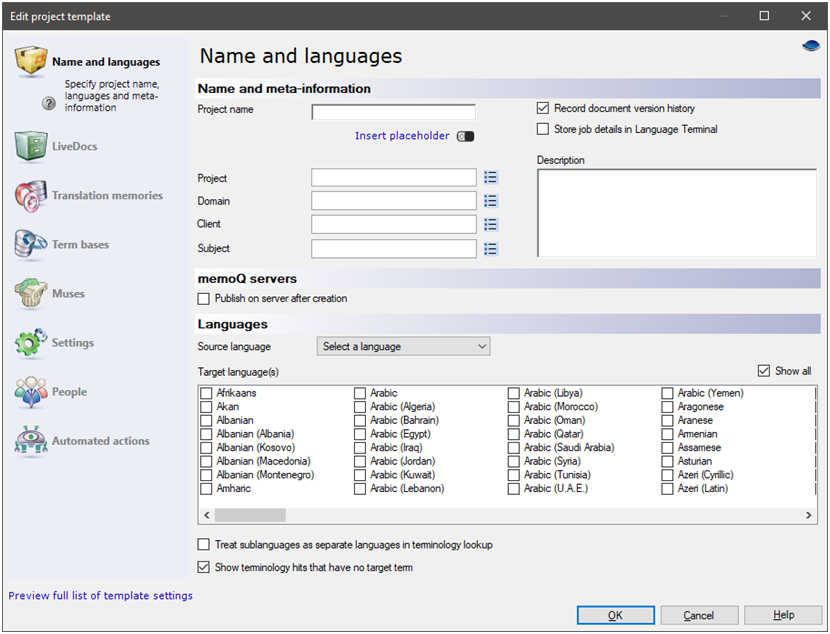Check the Albanian (Kosovo) language box
Screen dimensions: 830x634
(206, 448)
